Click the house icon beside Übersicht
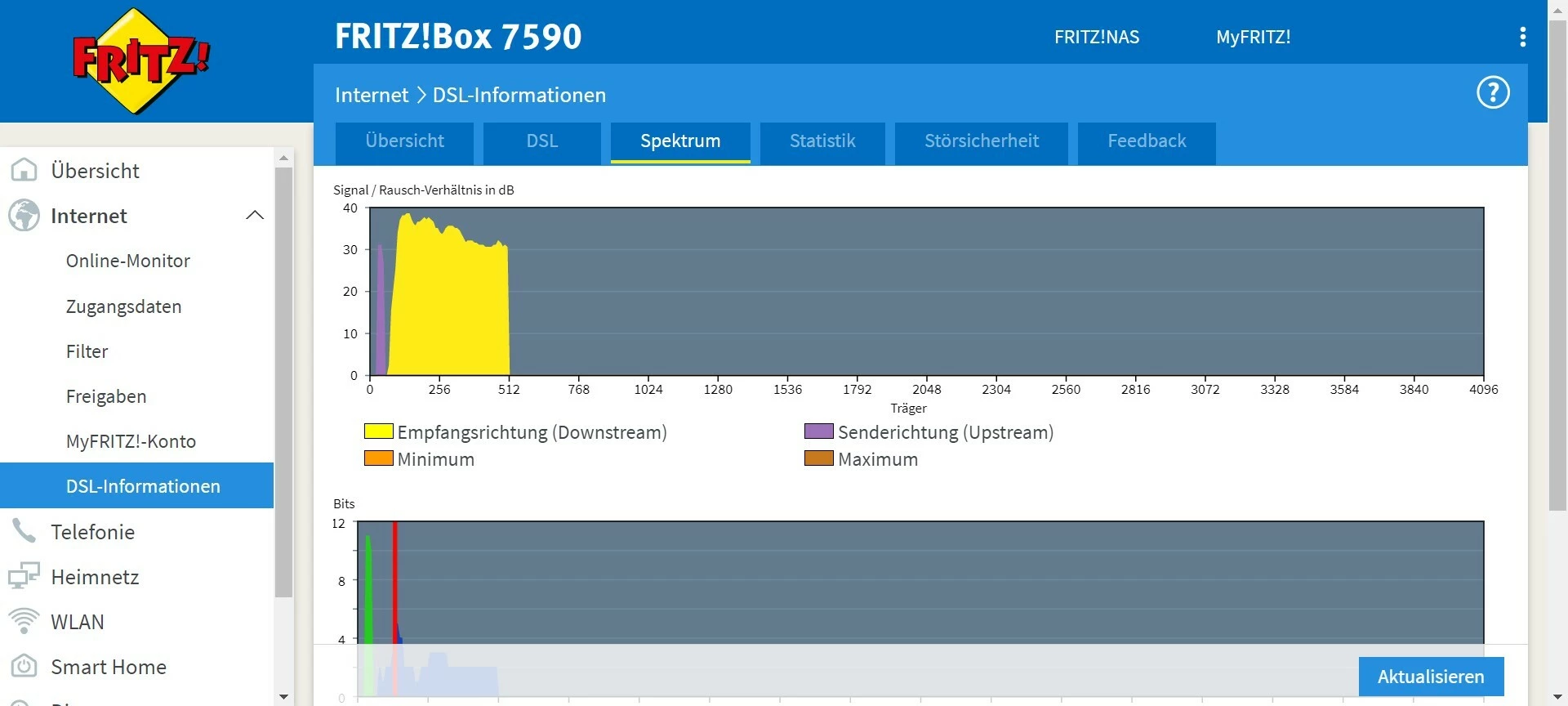This screenshot has height=706, width=1568. (24, 170)
